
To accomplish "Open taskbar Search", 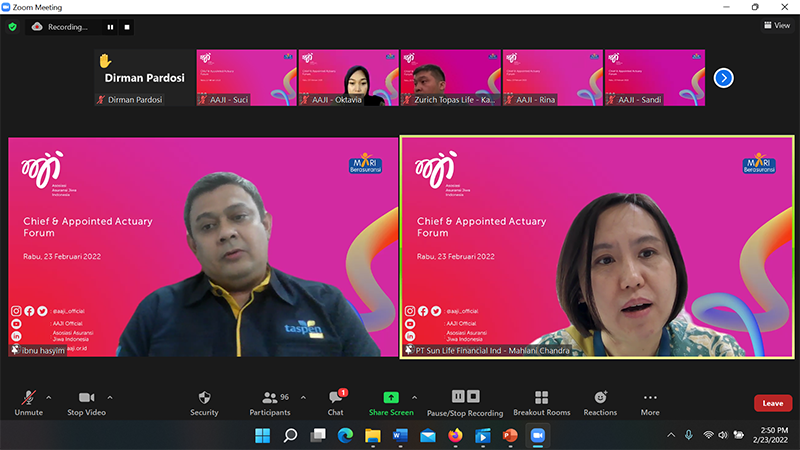I will pyautogui.click(x=290, y=436).
